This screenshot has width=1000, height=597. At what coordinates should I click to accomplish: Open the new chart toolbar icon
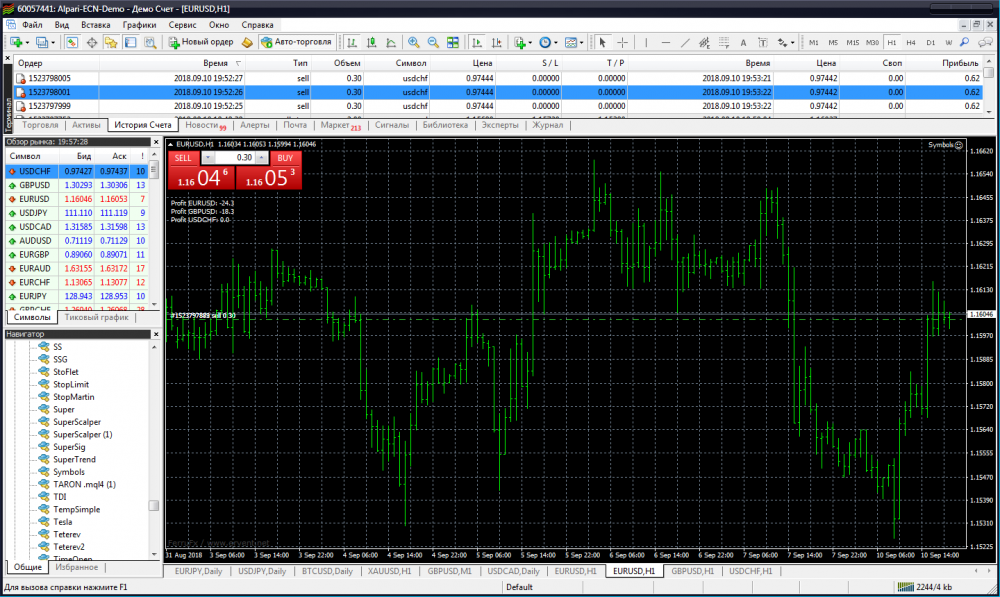pyautogui.click(x=17, y=42)
